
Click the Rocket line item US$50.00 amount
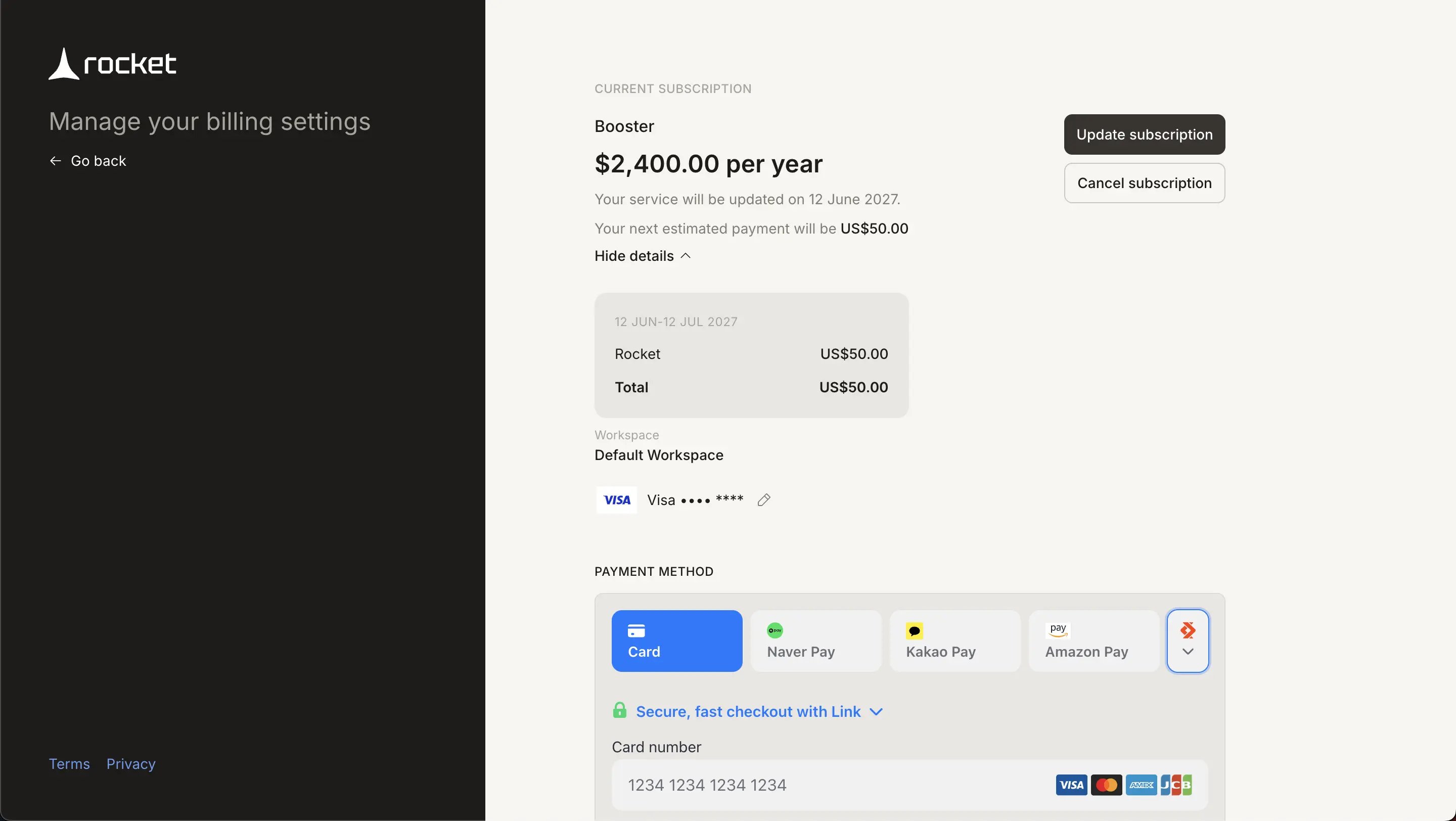coord(854,354)
